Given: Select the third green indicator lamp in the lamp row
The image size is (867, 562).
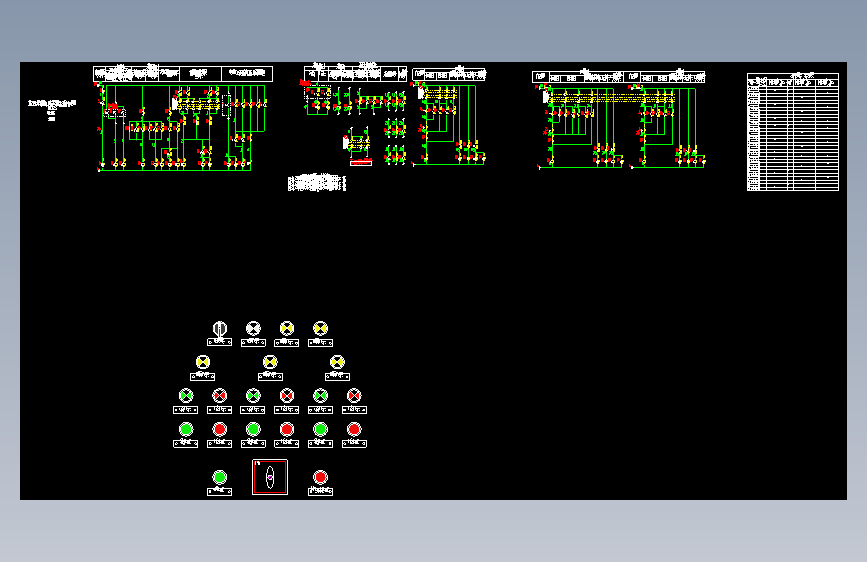Looking at the screenshot, I should [x=320, y=396].
